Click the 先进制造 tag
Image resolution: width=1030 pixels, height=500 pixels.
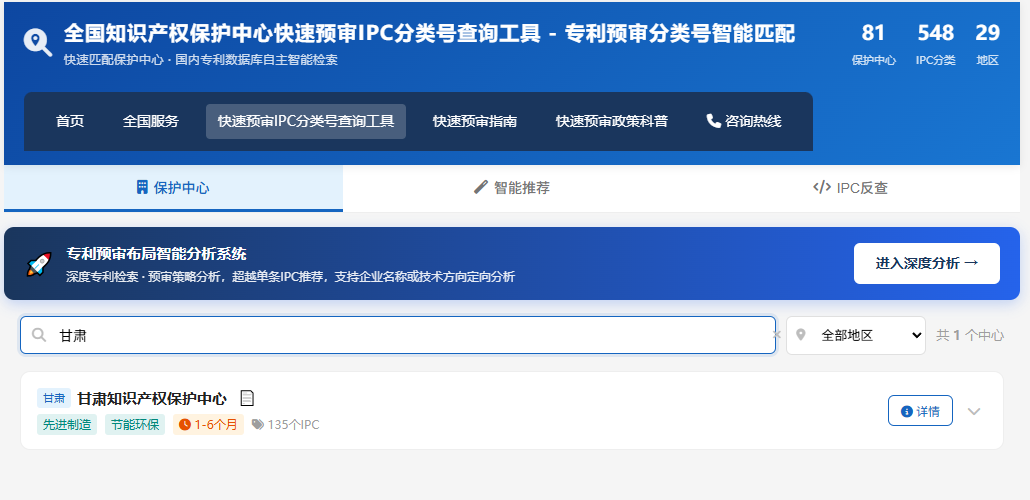tap(67, 424)
